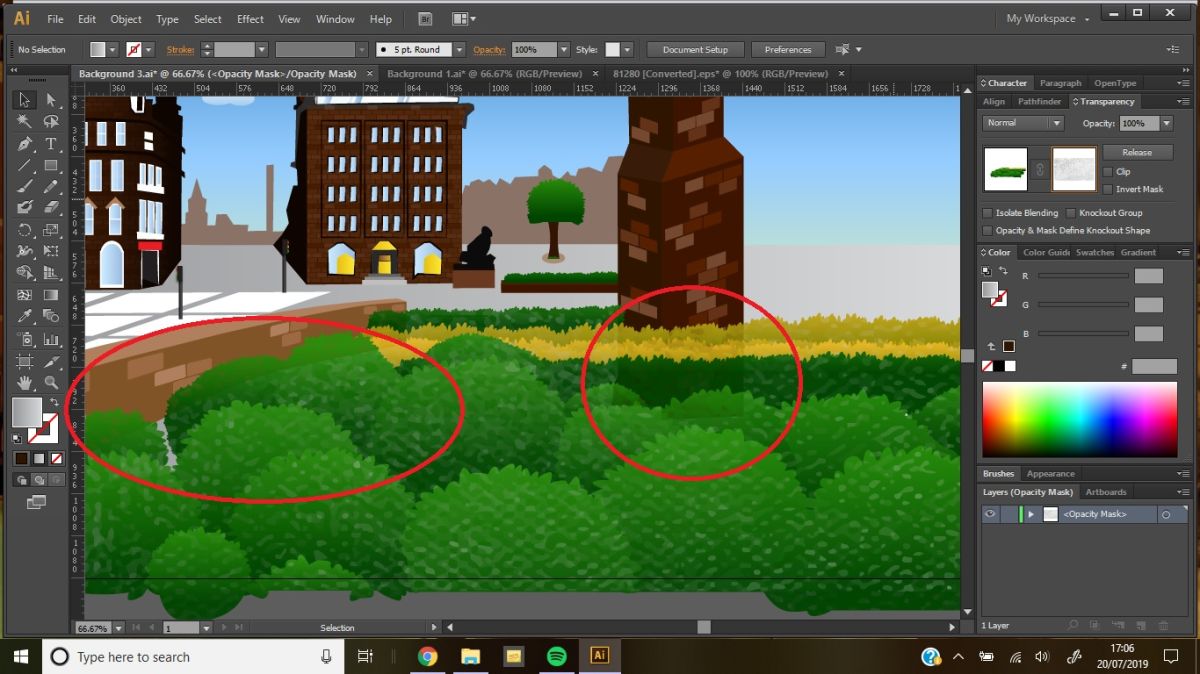Open the Effect menu

click(x=250, y=19)
